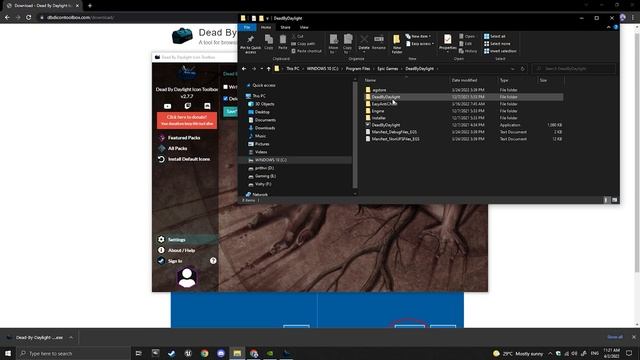Click Invert selection in ribbon
This screenshot has height=360, width=640.
coord(500,51)
